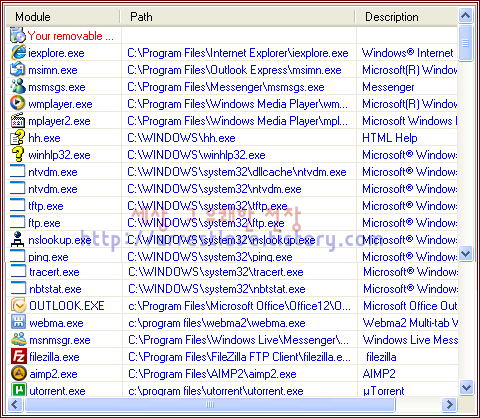Click the "Webma2 Multi-tab" description cell
Viewport: 480px width, 418px height.
coord(410,323)
